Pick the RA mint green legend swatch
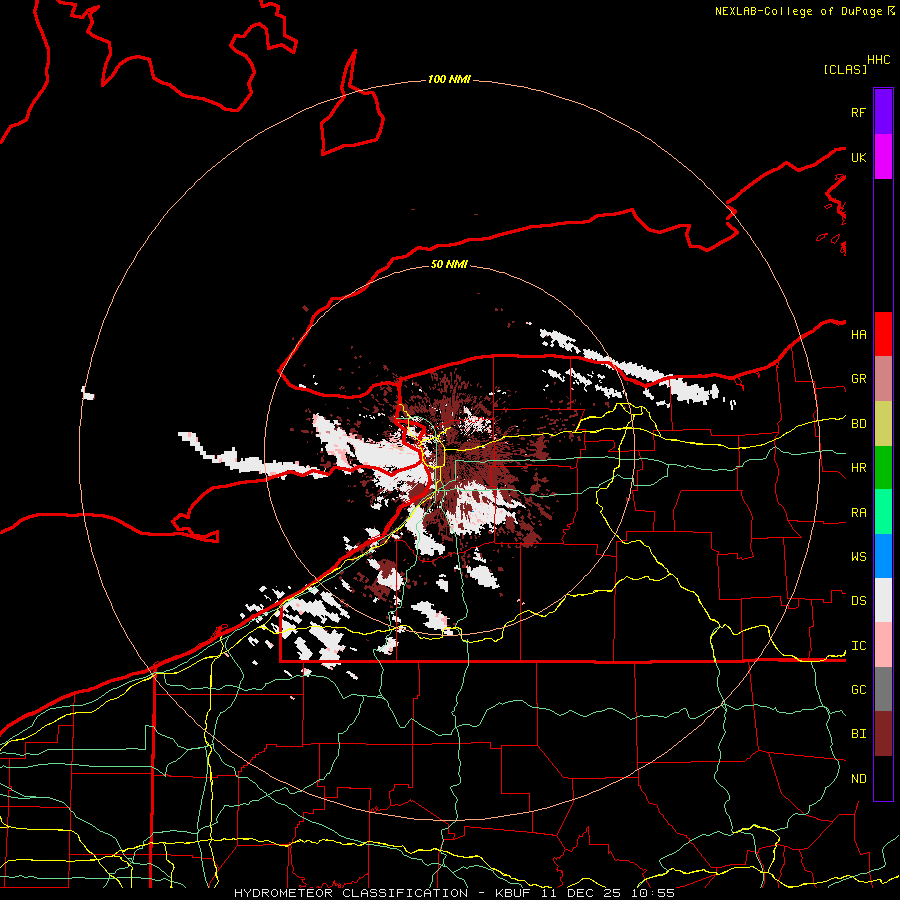900x900 pixels. click(x=883, y=512)
